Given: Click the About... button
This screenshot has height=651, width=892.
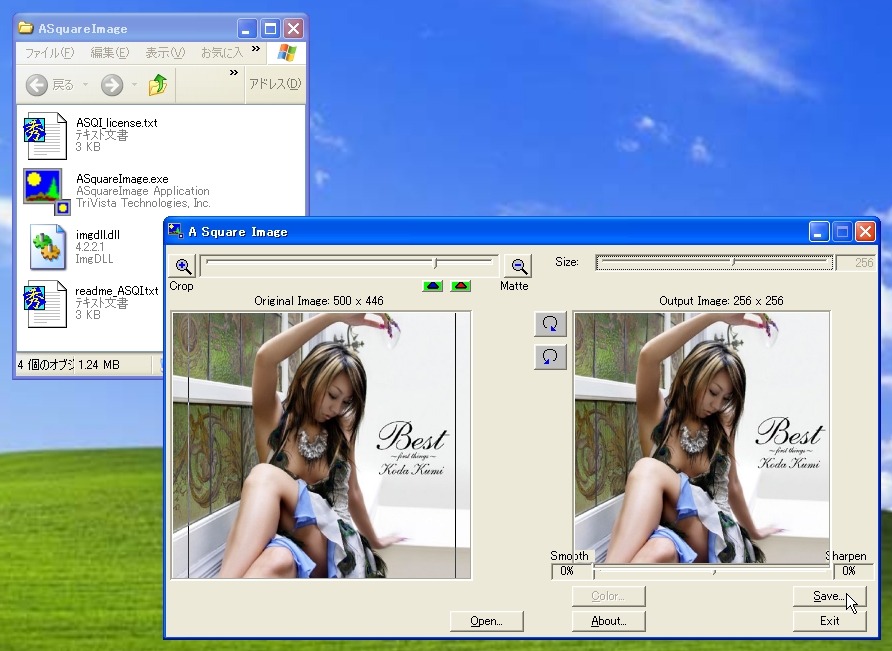Looking at the screenshot, I should point(609,621).
